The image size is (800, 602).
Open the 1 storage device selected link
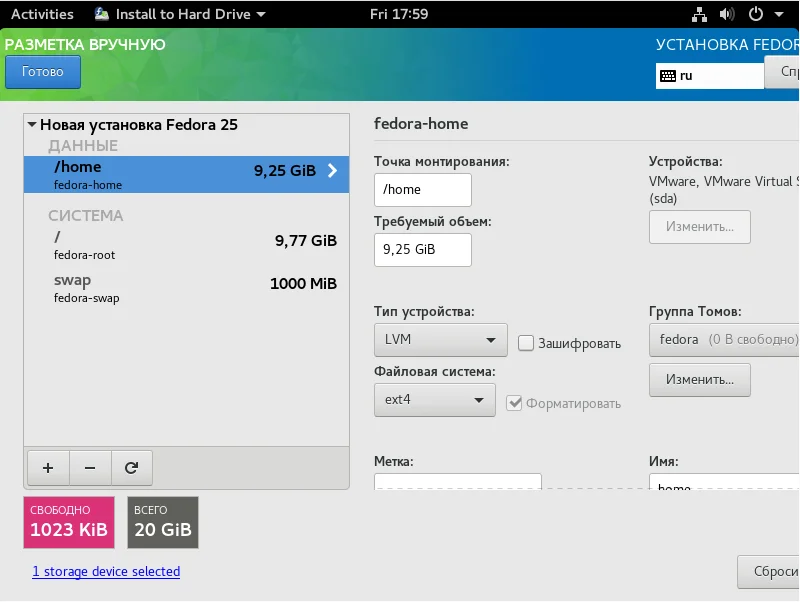[106, 572]
